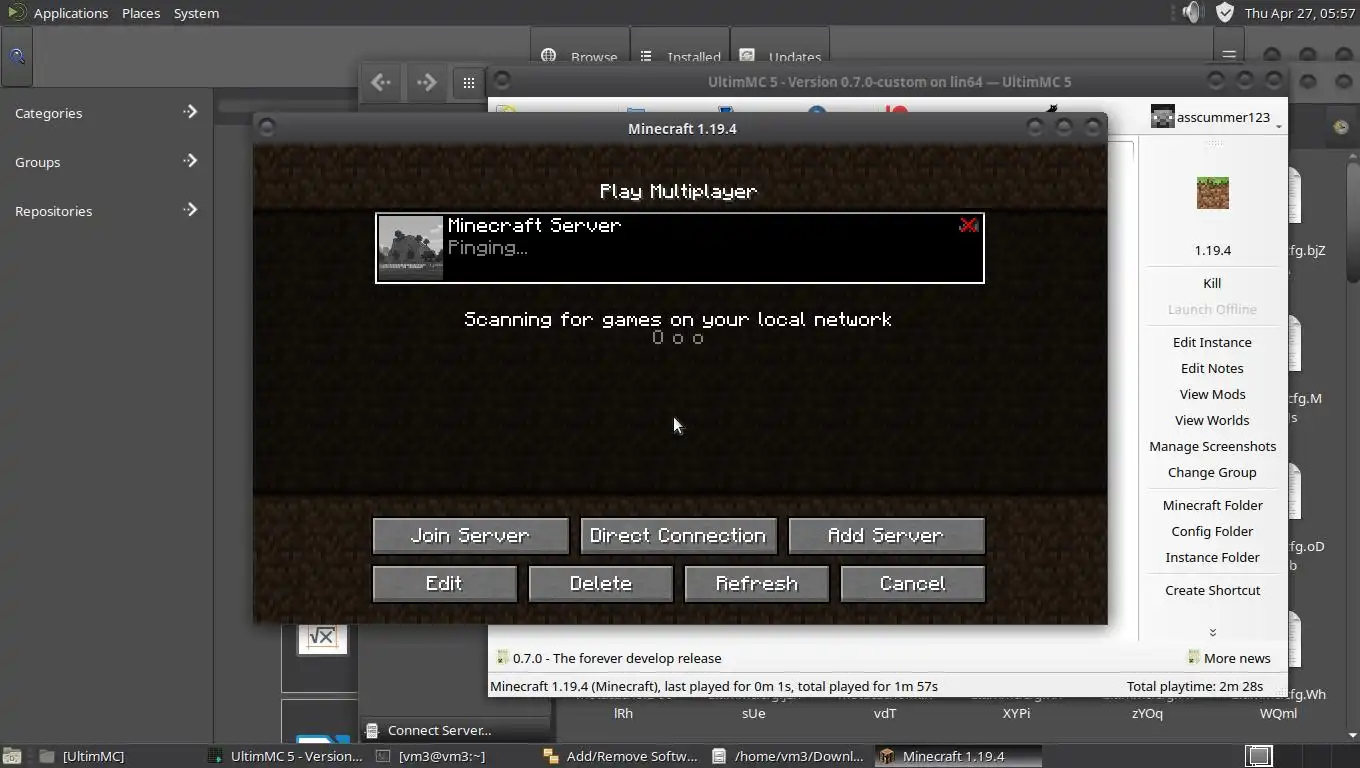Click Add Server in Minecraft
Image resolution: width=1360 pixels, height=768 pixels.
pos(886,535)
